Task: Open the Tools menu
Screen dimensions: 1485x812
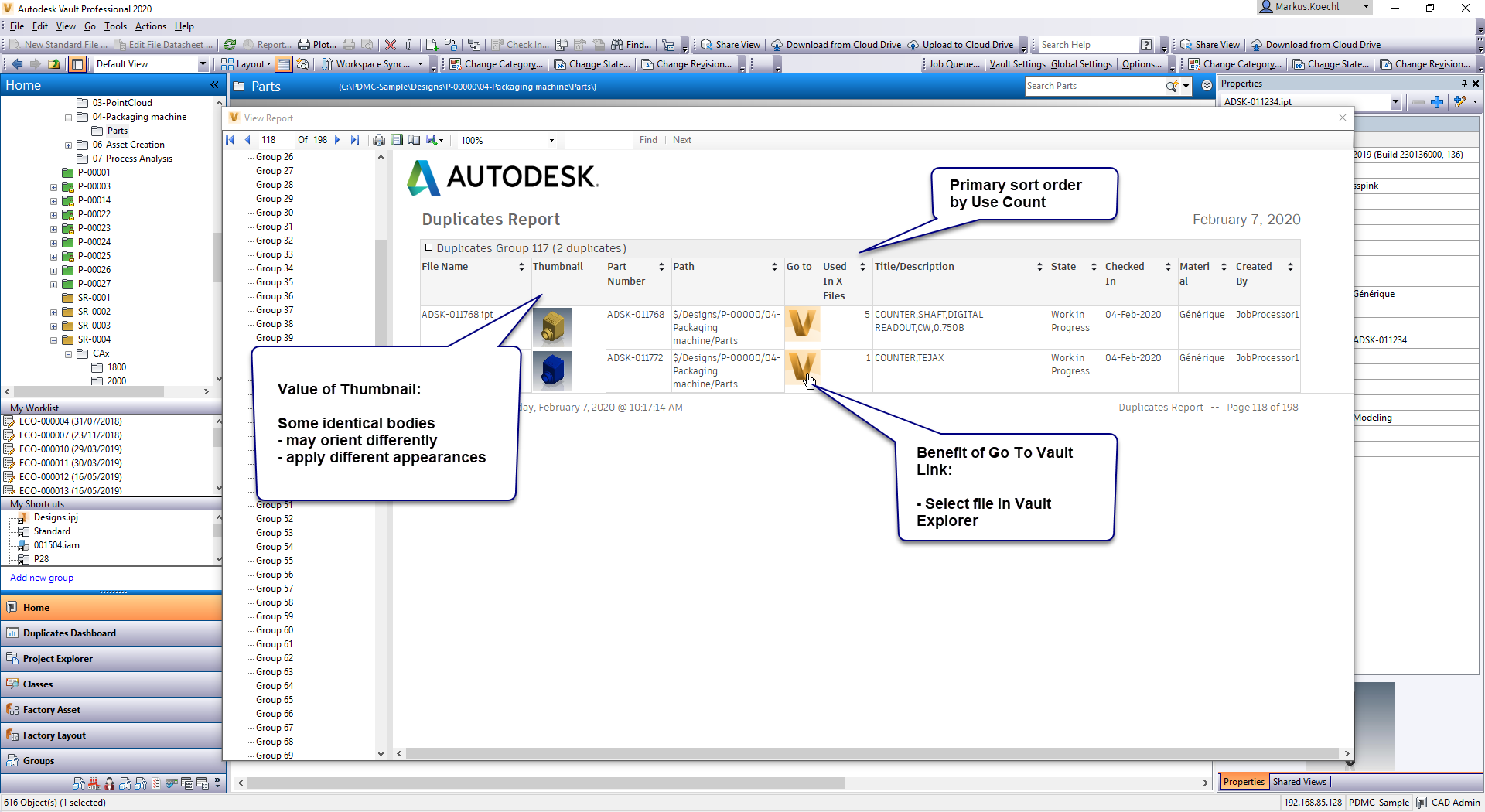Action: [115, 26]
